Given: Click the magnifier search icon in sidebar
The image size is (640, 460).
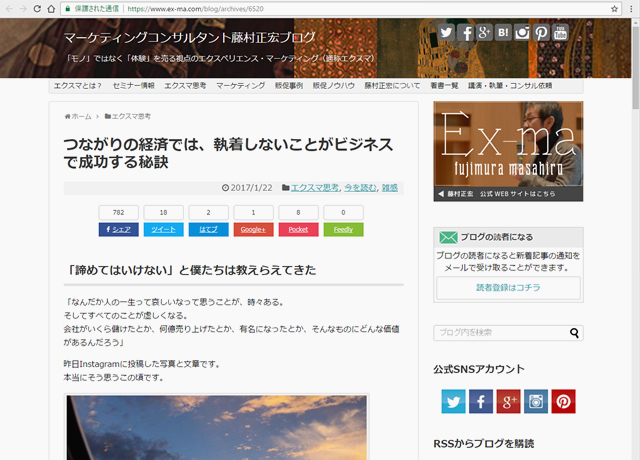Looking at the screenshot, I should [x=575, y=333].
